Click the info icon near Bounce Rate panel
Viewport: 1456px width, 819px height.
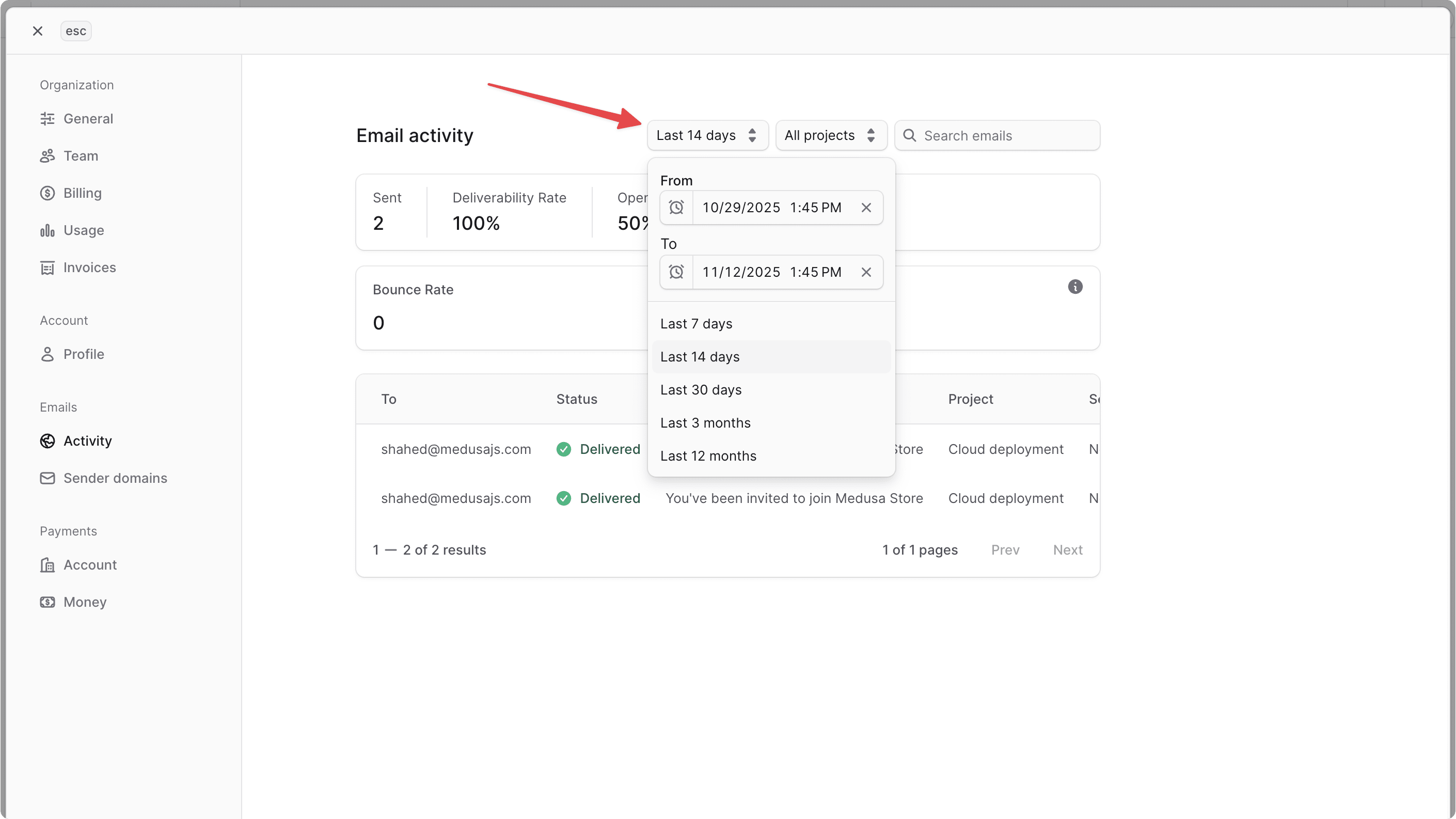pyautogui.click(x=1075, y=287)
